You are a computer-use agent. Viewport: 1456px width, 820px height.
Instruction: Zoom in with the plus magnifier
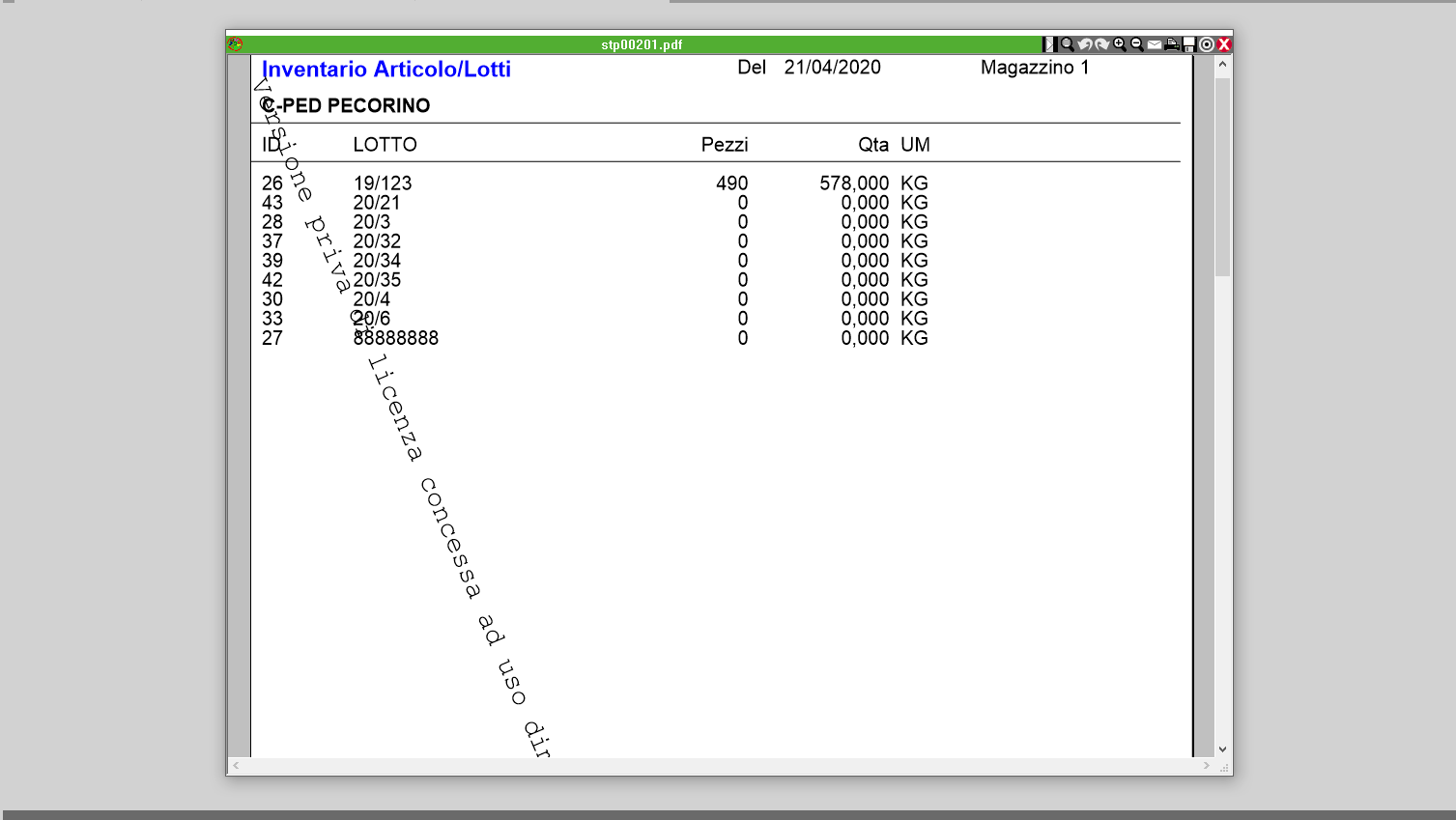coord(1120,44)
